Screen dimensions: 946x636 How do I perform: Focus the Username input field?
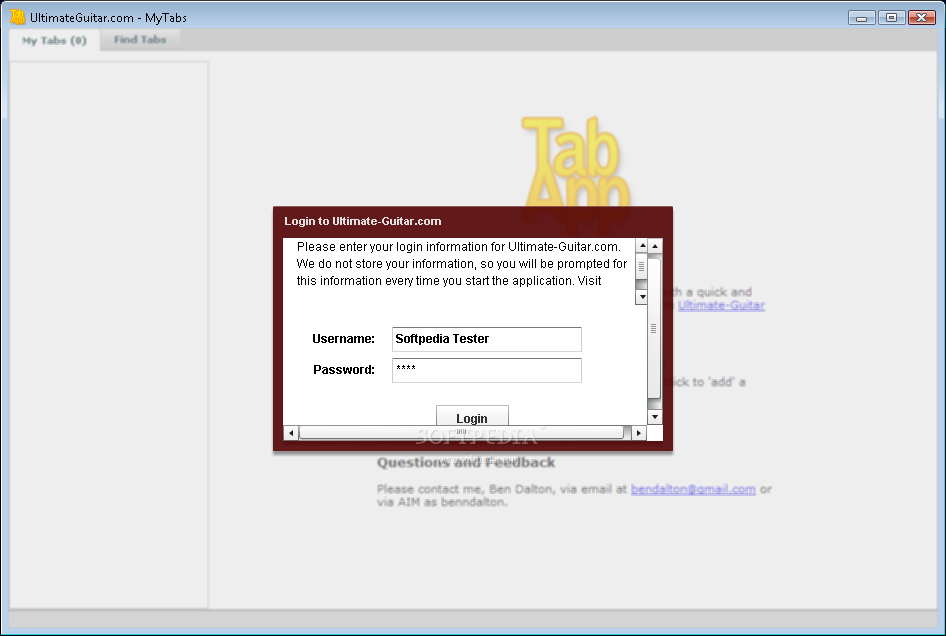click(x=486, y=339)
